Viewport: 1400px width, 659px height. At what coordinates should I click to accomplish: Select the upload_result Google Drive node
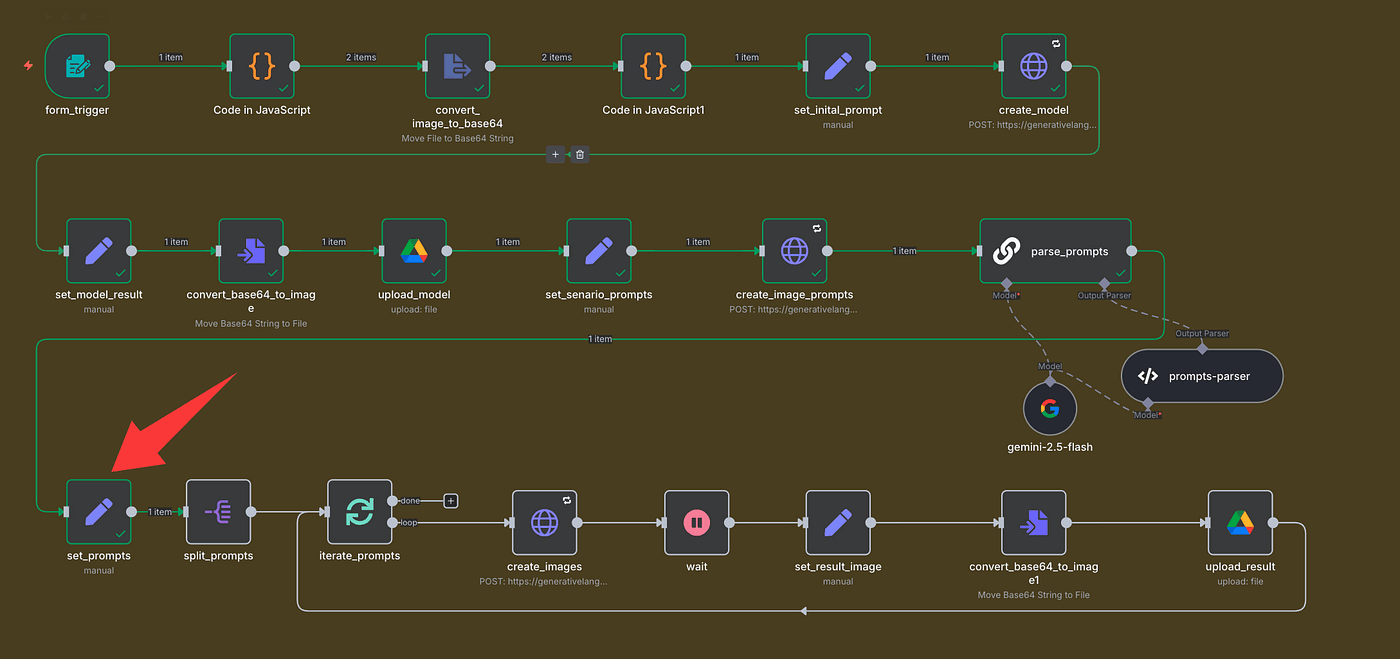(x=1240, y=522)
